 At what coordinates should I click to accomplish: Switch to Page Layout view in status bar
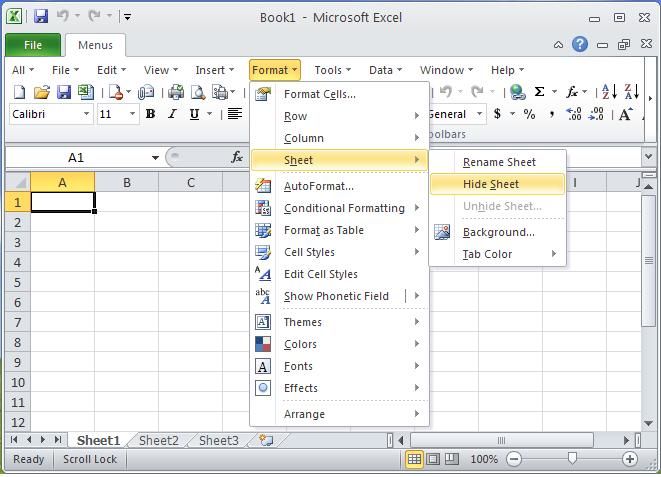pyautogui.click(x=433, y=459)
